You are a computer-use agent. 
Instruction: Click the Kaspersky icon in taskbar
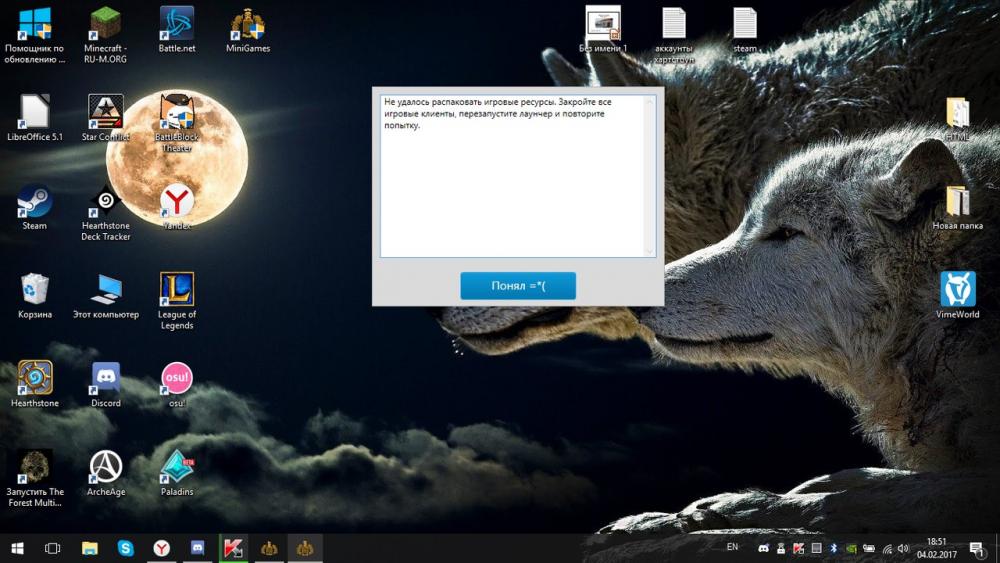[x=233, y=548]
